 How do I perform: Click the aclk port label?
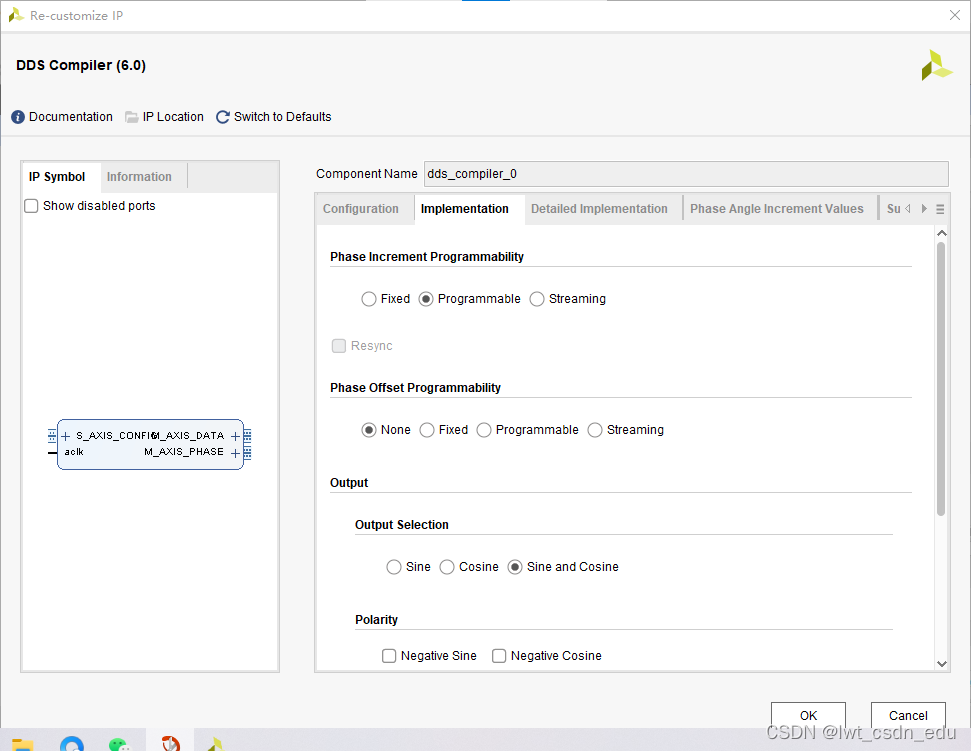coord(74,452)
